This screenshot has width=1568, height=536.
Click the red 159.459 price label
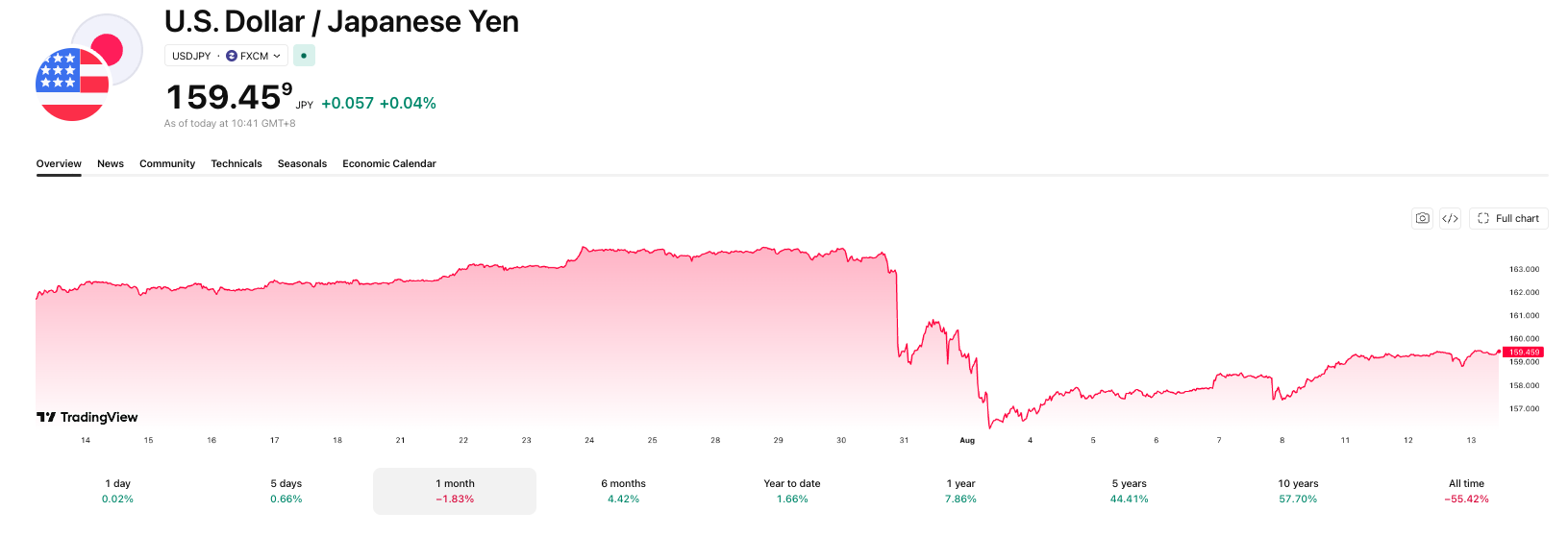pos(1525,353)
